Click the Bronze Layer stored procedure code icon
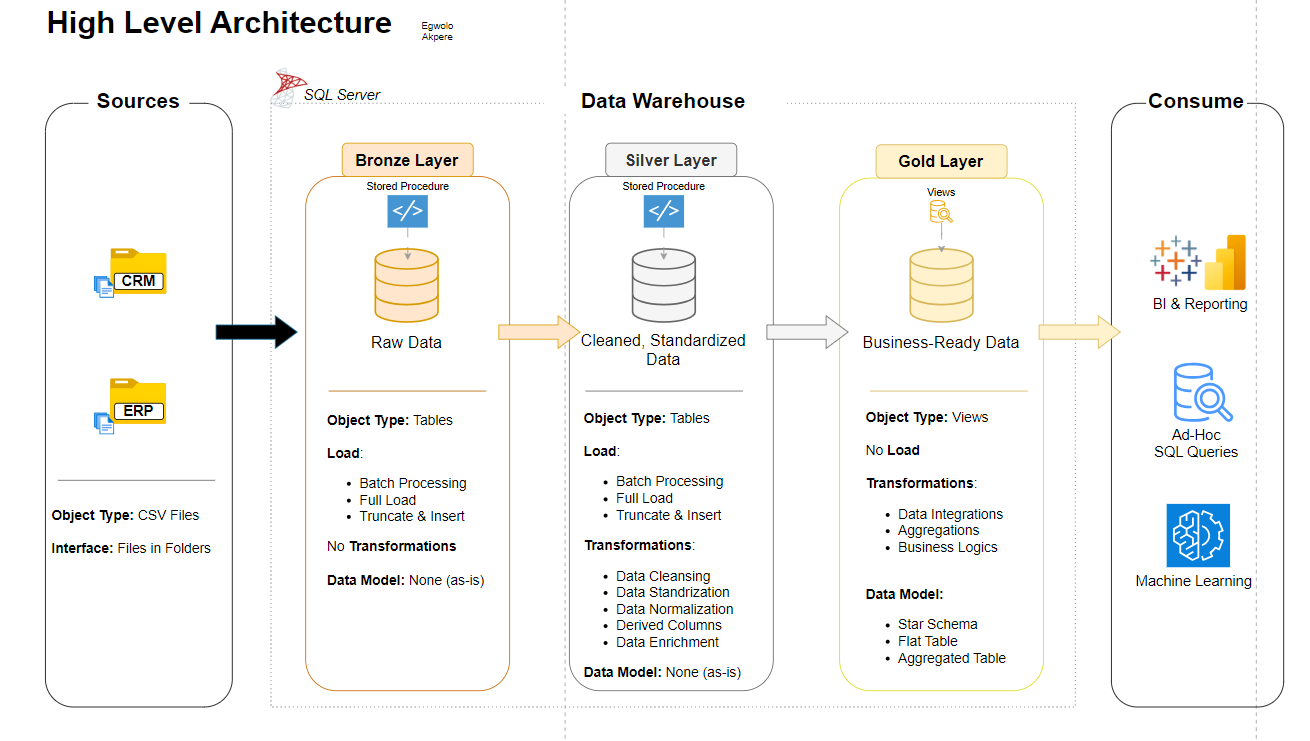The width and height of the screenshot is (1310, 741). pyautogui.click(x=407, y=212)
